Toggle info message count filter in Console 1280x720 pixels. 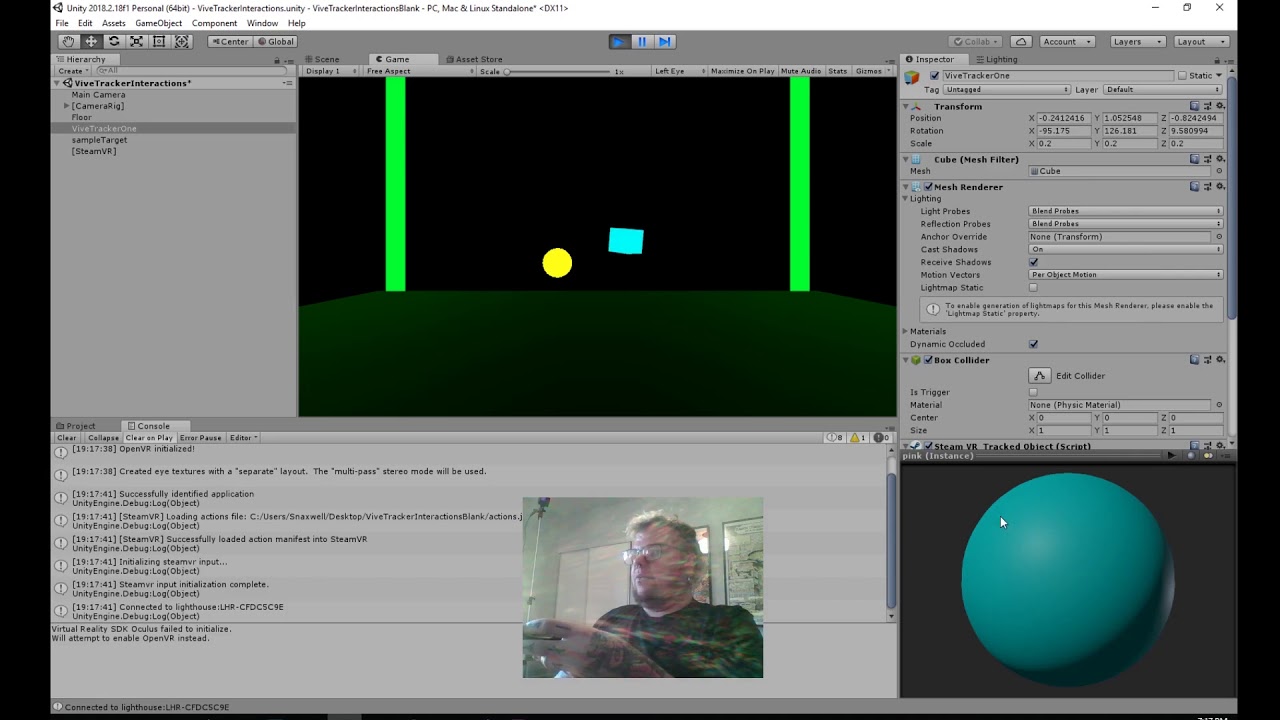tap(834, 437)
